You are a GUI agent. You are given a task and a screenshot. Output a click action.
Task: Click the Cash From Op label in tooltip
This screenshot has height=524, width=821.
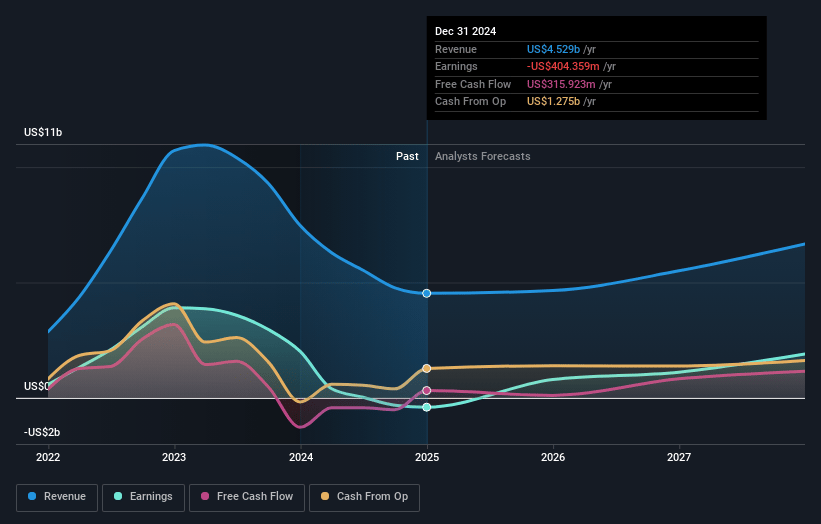[x=470, y=102]
